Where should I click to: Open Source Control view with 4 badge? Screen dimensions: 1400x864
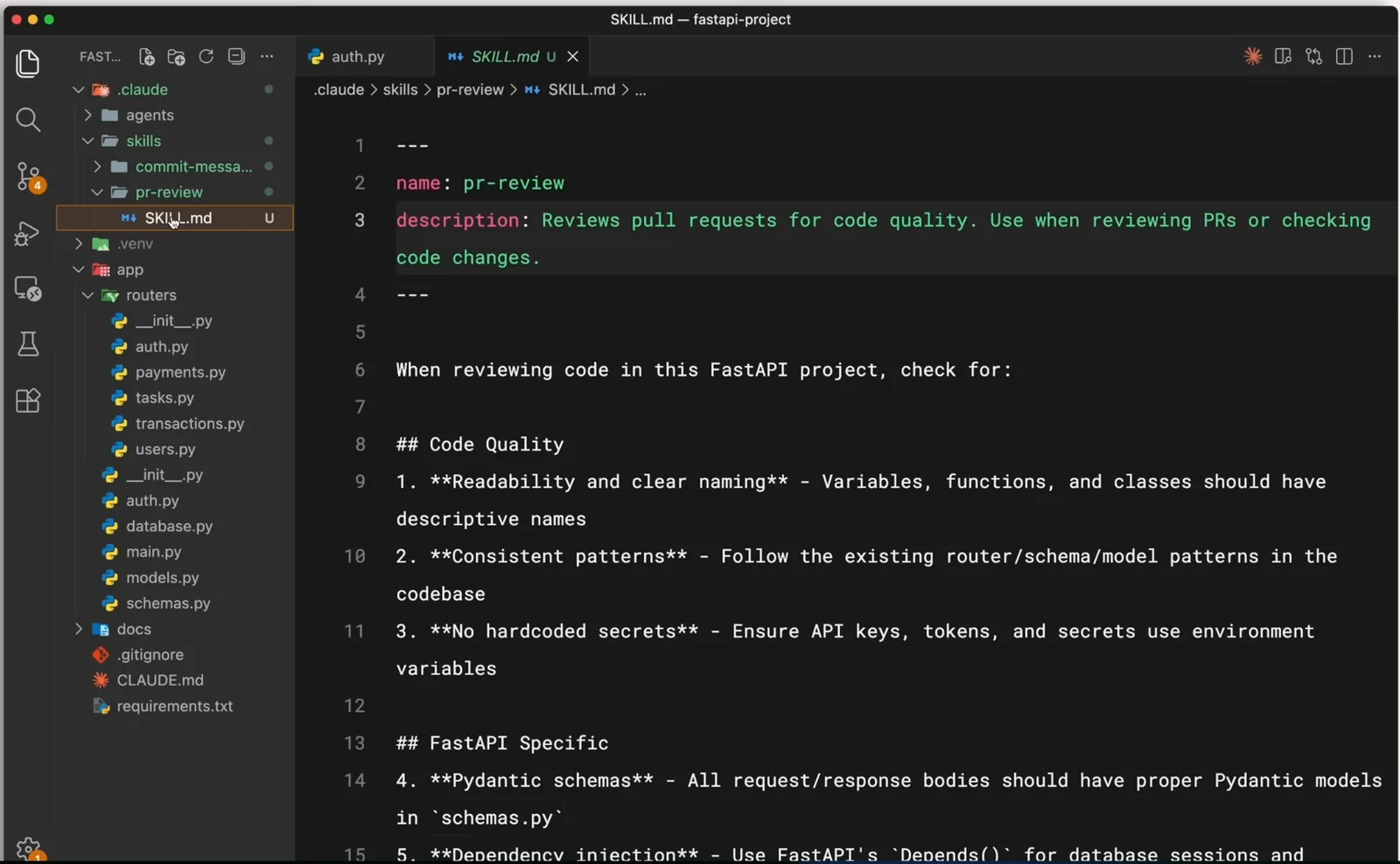pos(28,178)
